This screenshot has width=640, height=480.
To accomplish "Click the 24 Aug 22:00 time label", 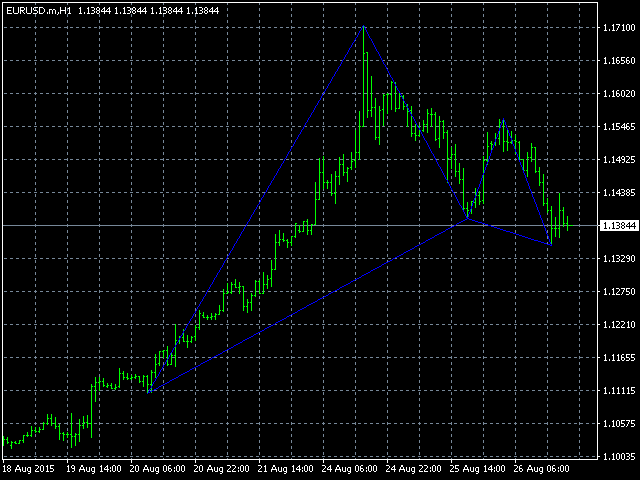I will tap(414, 469).
